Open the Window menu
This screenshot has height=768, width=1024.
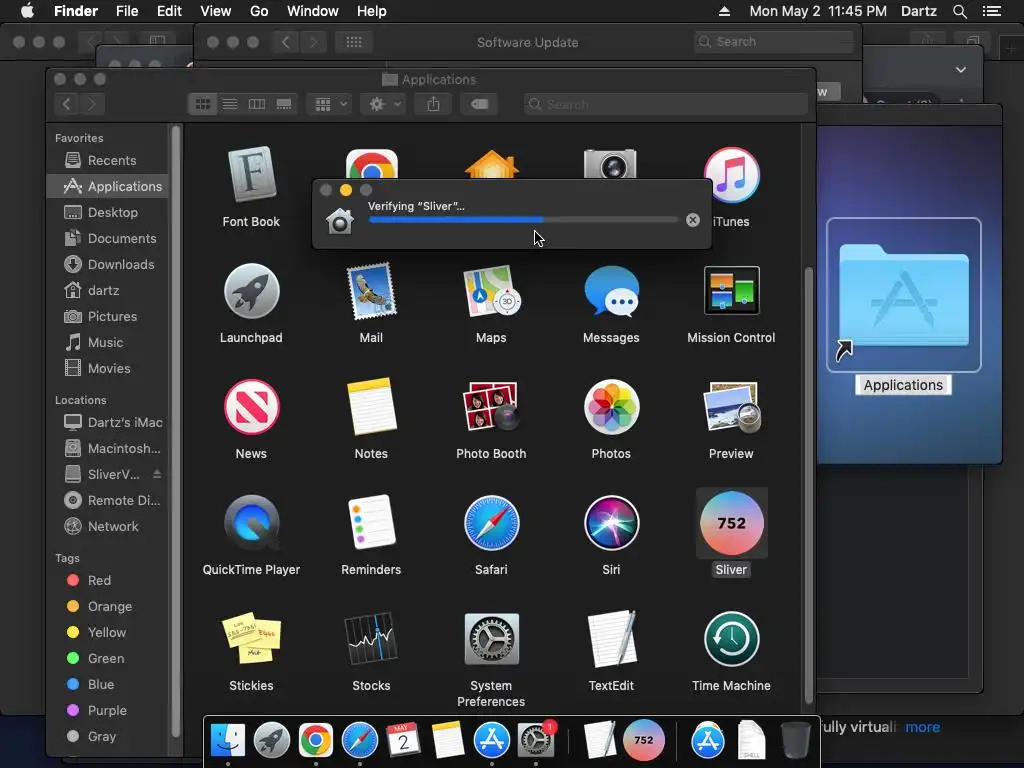point(313,11)
